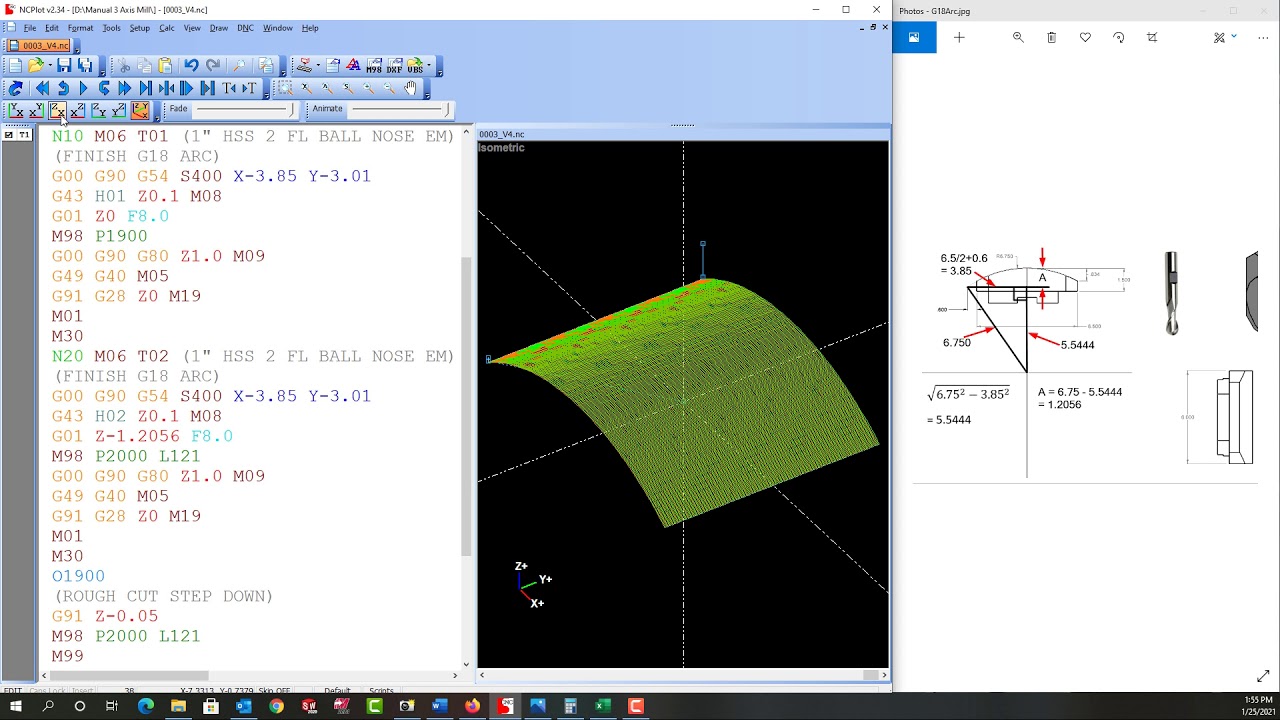Screen dimensions: 1280x720
Task: Play the toolpath animation forward
Action: [84, 88]
